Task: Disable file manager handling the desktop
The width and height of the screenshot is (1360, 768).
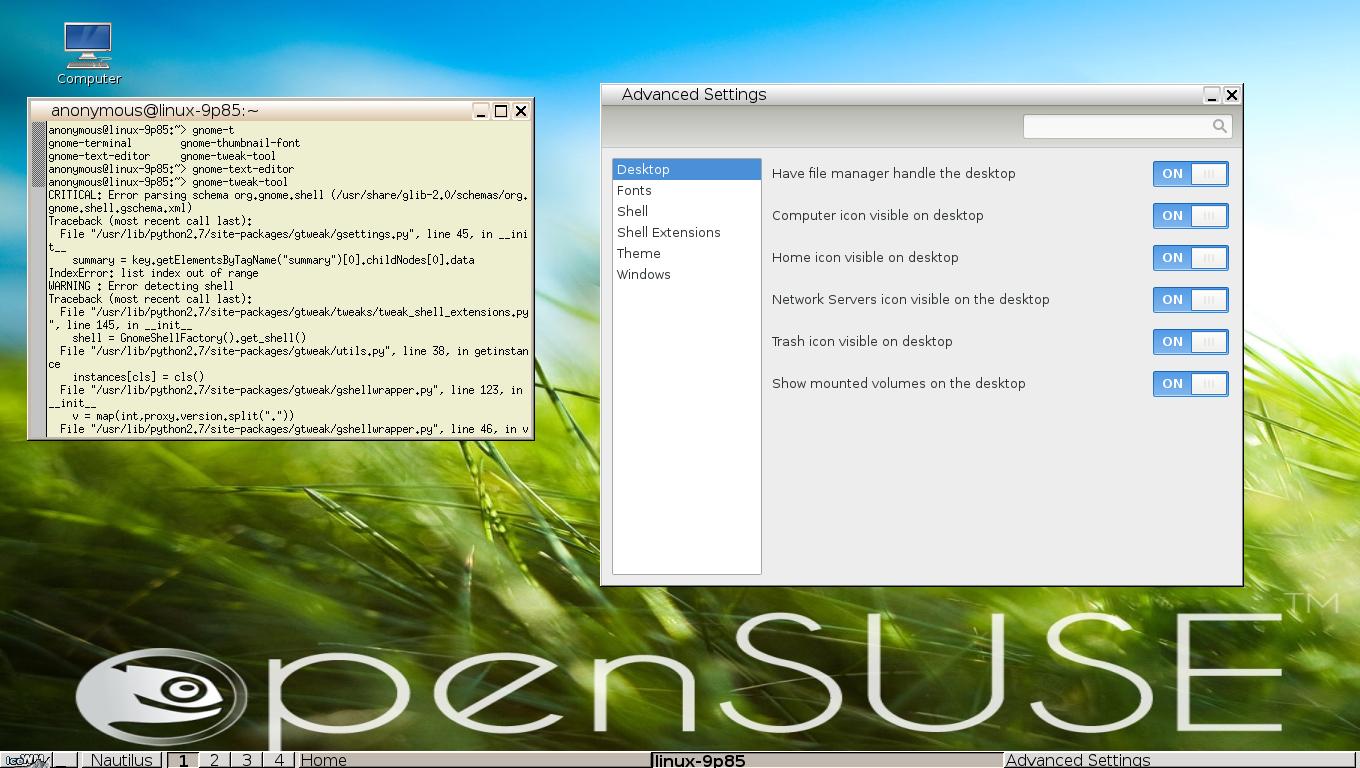Action: pyautogui.click(x=1190, y=173)
